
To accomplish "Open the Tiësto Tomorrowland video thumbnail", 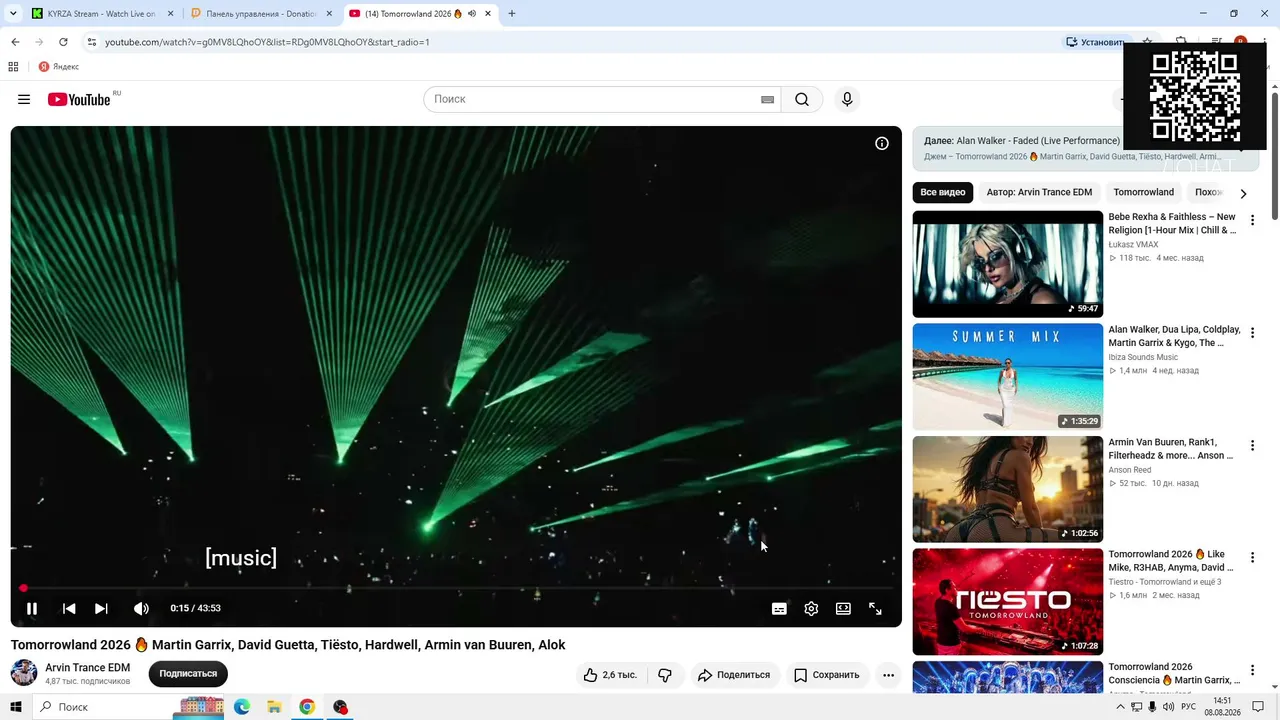I will [x=1008, y=602].
